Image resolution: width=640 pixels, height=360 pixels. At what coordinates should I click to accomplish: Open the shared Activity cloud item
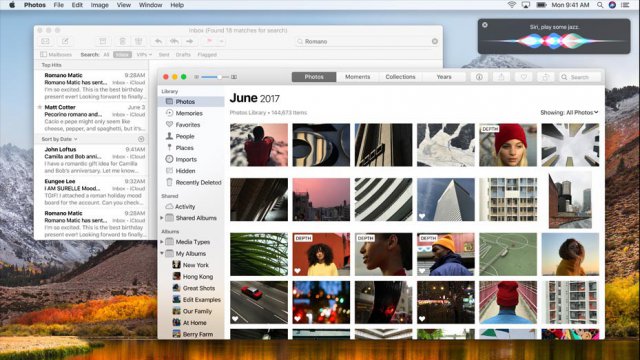[x=180, y=207]
